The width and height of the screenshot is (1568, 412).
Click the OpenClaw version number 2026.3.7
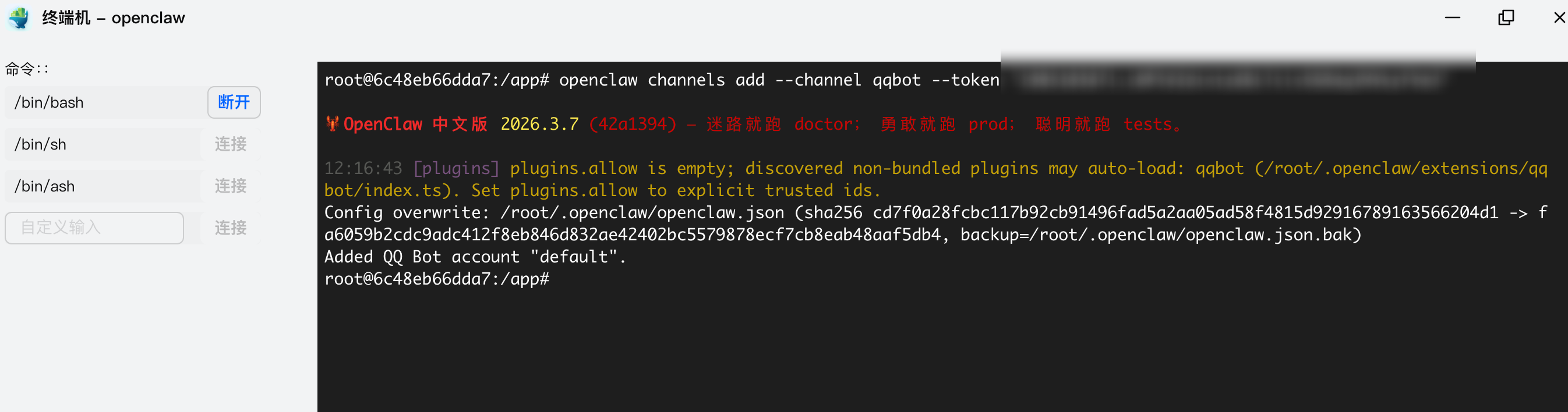point(539,124)
